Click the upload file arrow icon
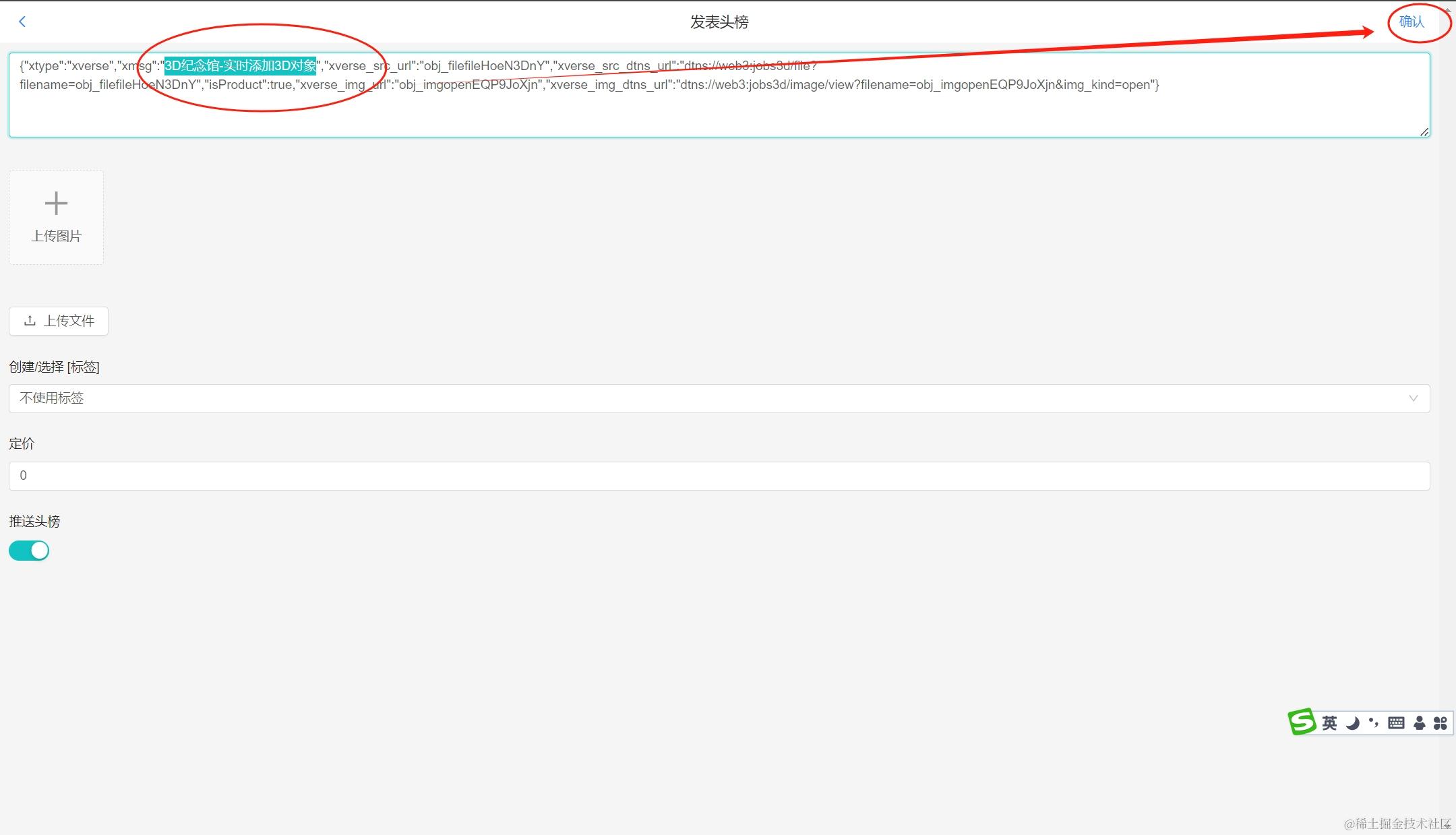Screen dimensions: 1456x835 [x=28, y=320]
